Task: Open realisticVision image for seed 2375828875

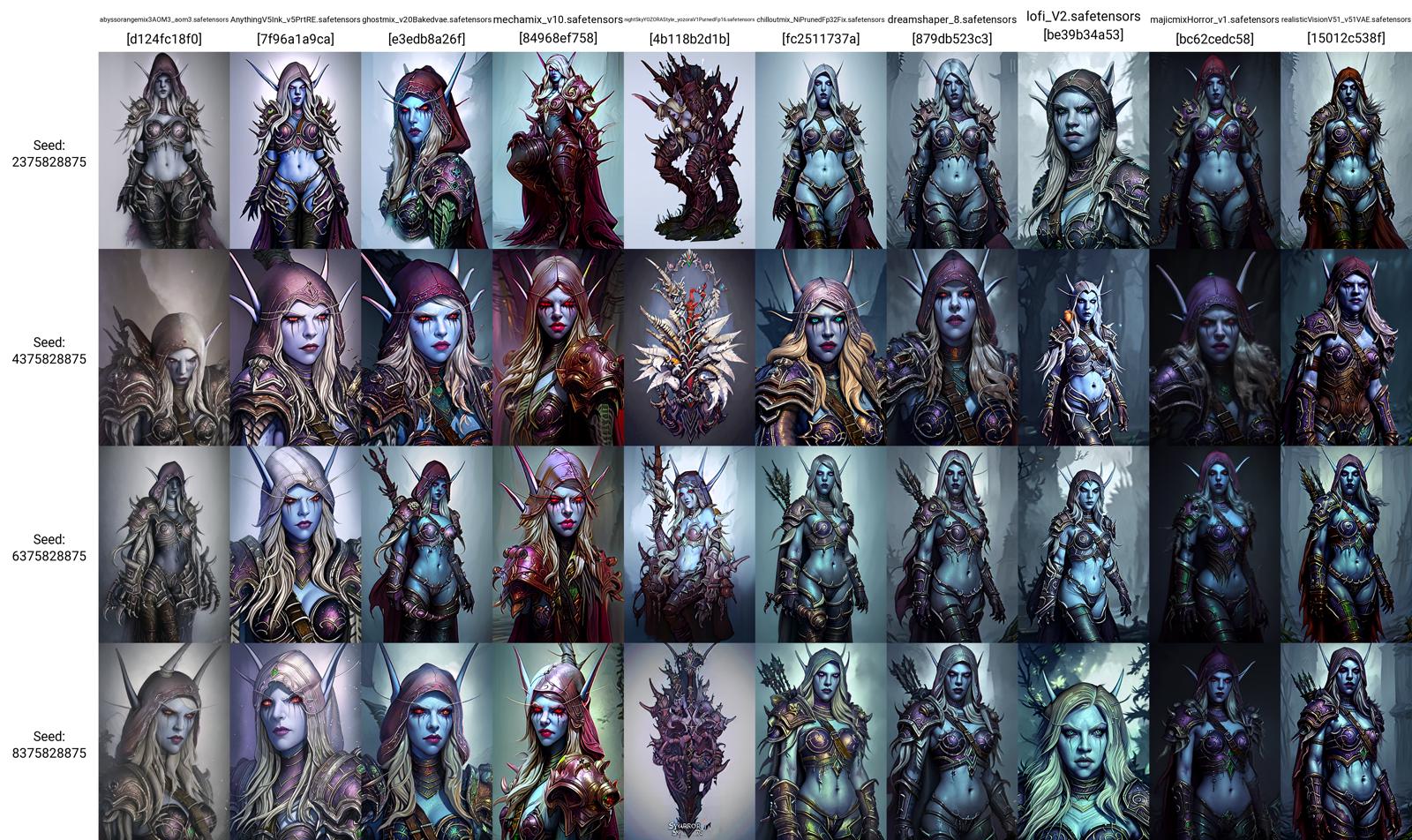Action: click(1346, 150)
